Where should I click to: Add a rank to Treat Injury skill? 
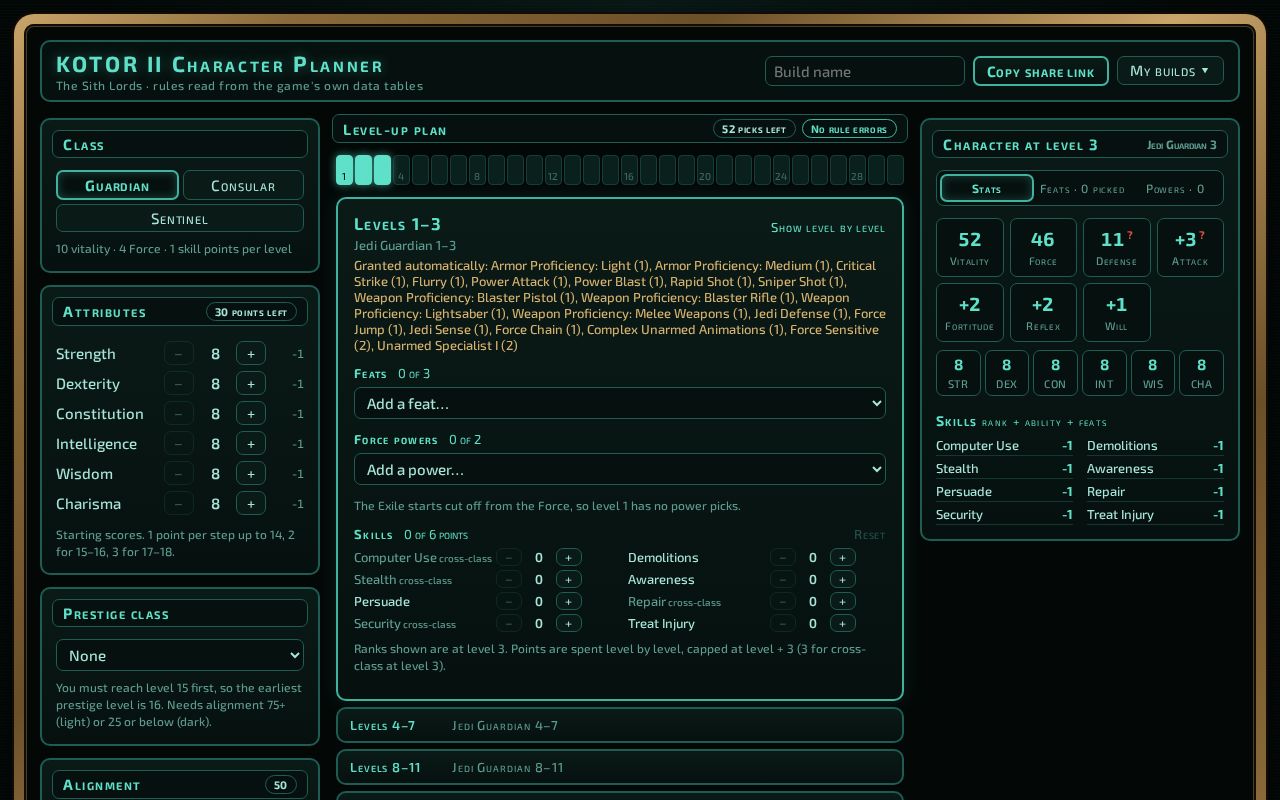[x=842, y=623]
